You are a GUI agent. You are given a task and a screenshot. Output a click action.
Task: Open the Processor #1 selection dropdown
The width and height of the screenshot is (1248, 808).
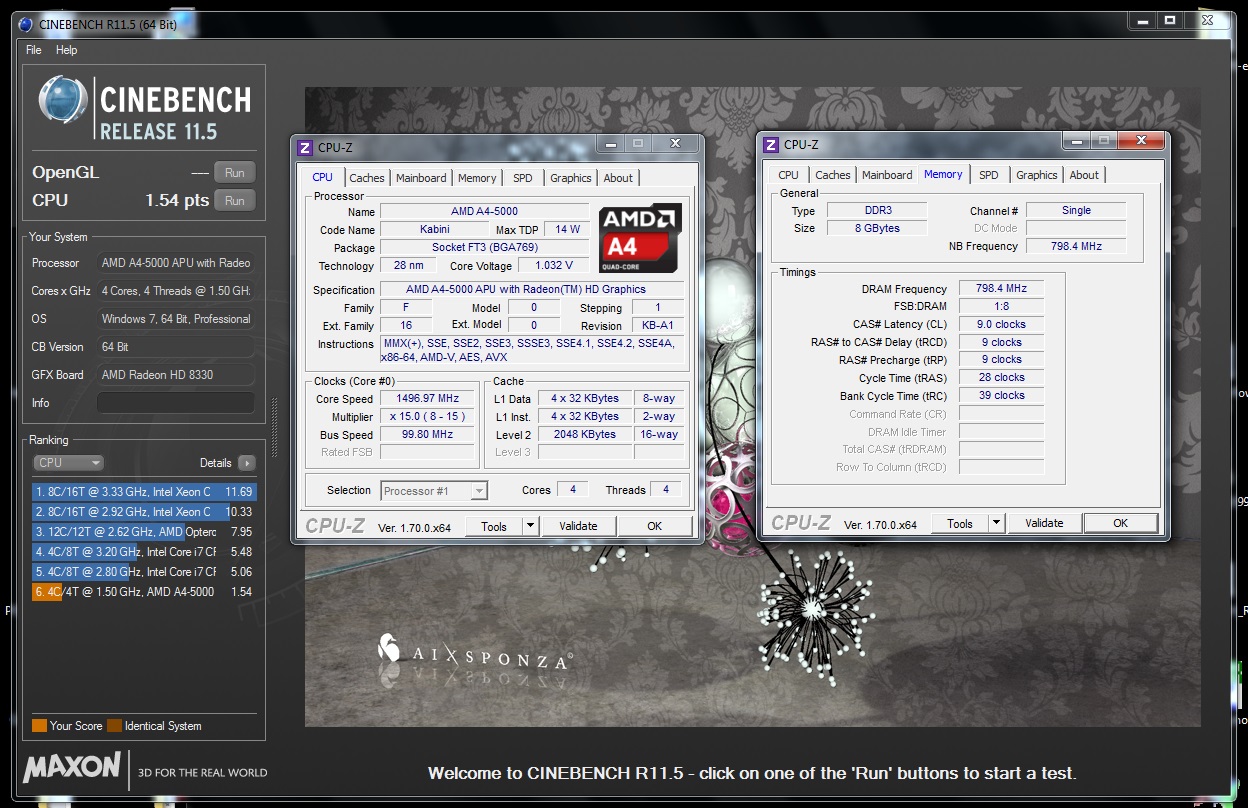point(435,491)
